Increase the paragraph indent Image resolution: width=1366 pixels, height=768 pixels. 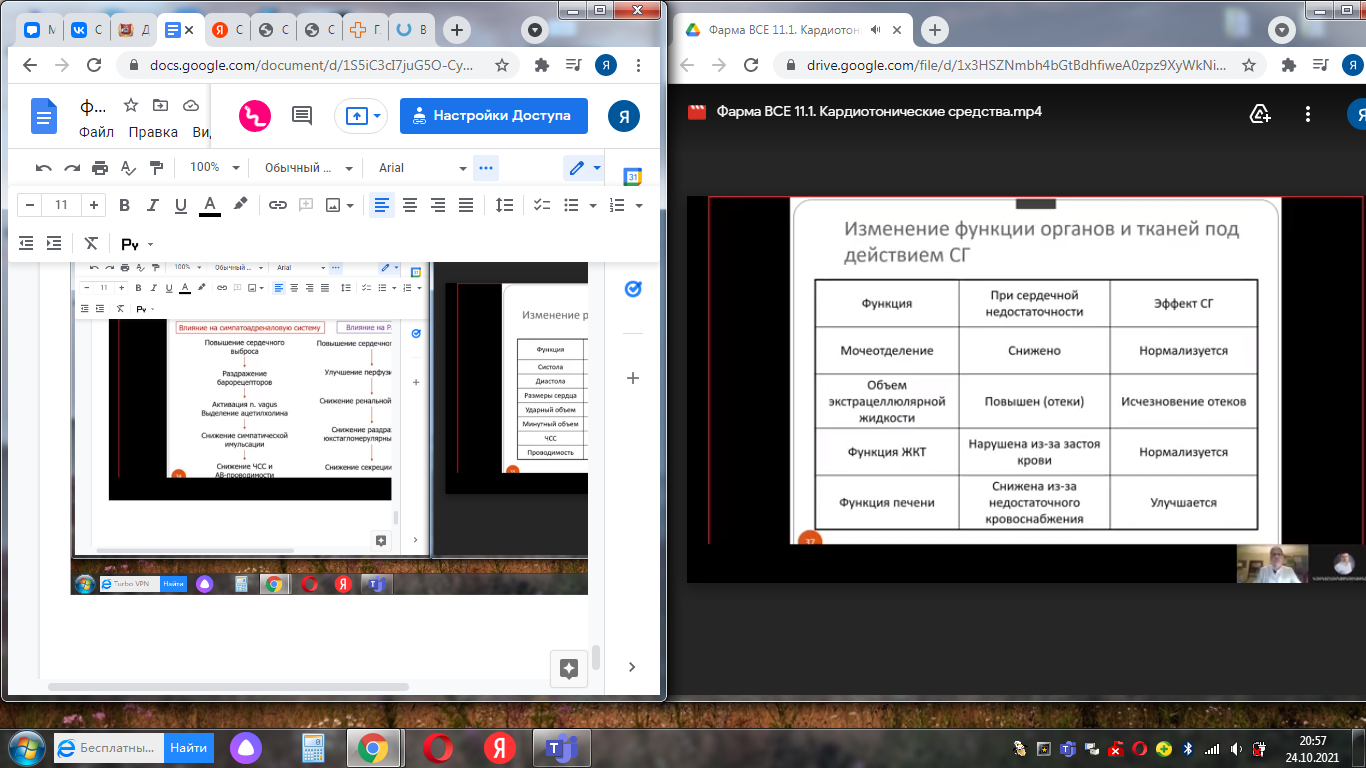point(54,243)
